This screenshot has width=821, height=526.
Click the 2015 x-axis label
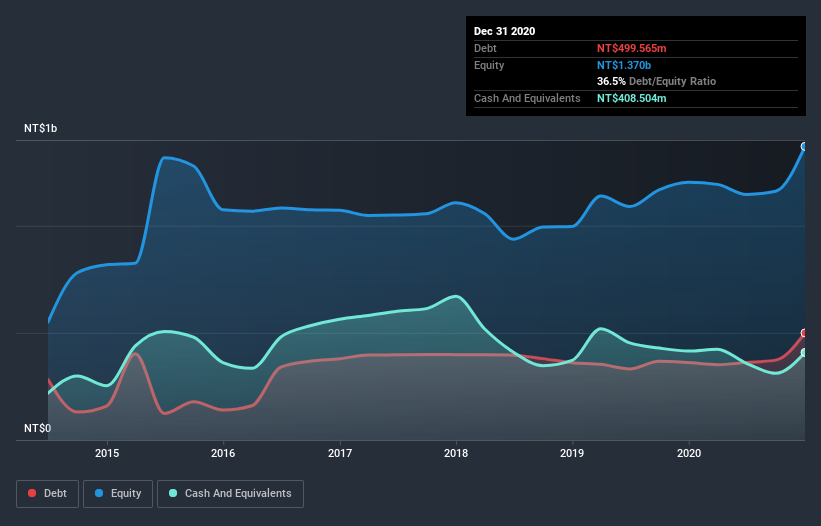click(x=107, y=453)
